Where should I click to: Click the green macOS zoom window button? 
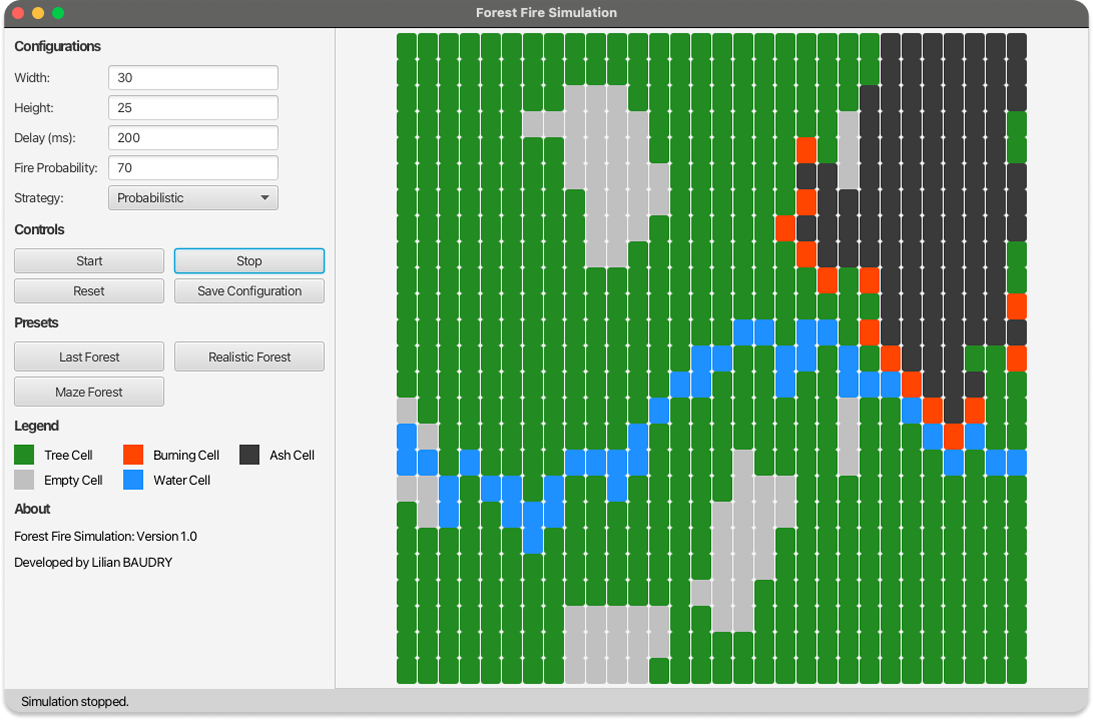pos(58,13)
